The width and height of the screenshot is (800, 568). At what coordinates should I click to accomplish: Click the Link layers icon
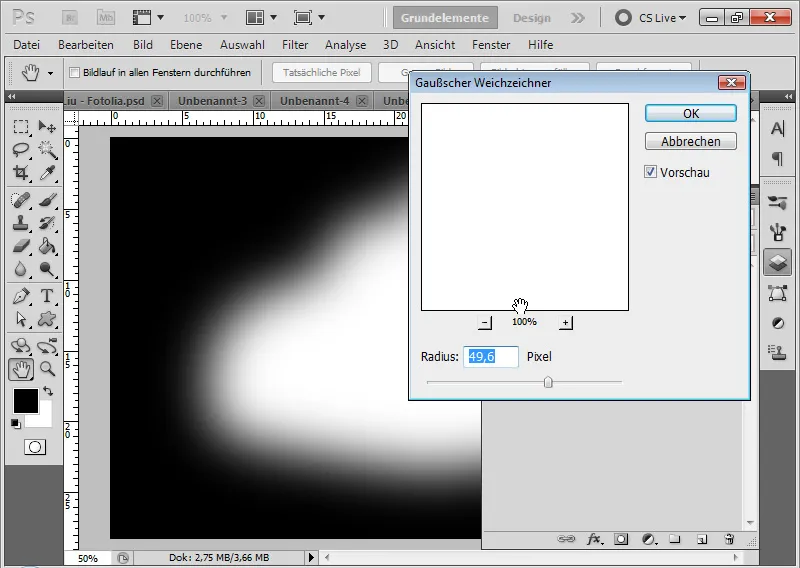coord(566,539)
